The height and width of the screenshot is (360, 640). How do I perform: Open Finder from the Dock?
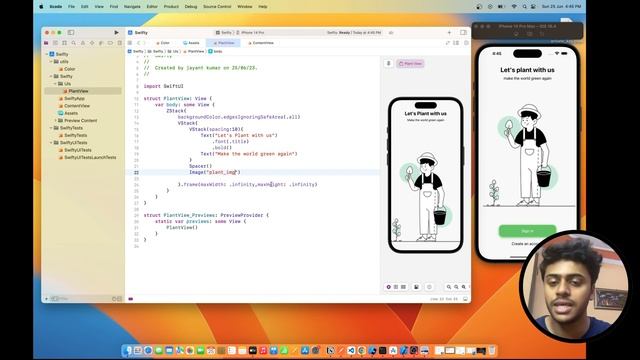coord(128,350)
